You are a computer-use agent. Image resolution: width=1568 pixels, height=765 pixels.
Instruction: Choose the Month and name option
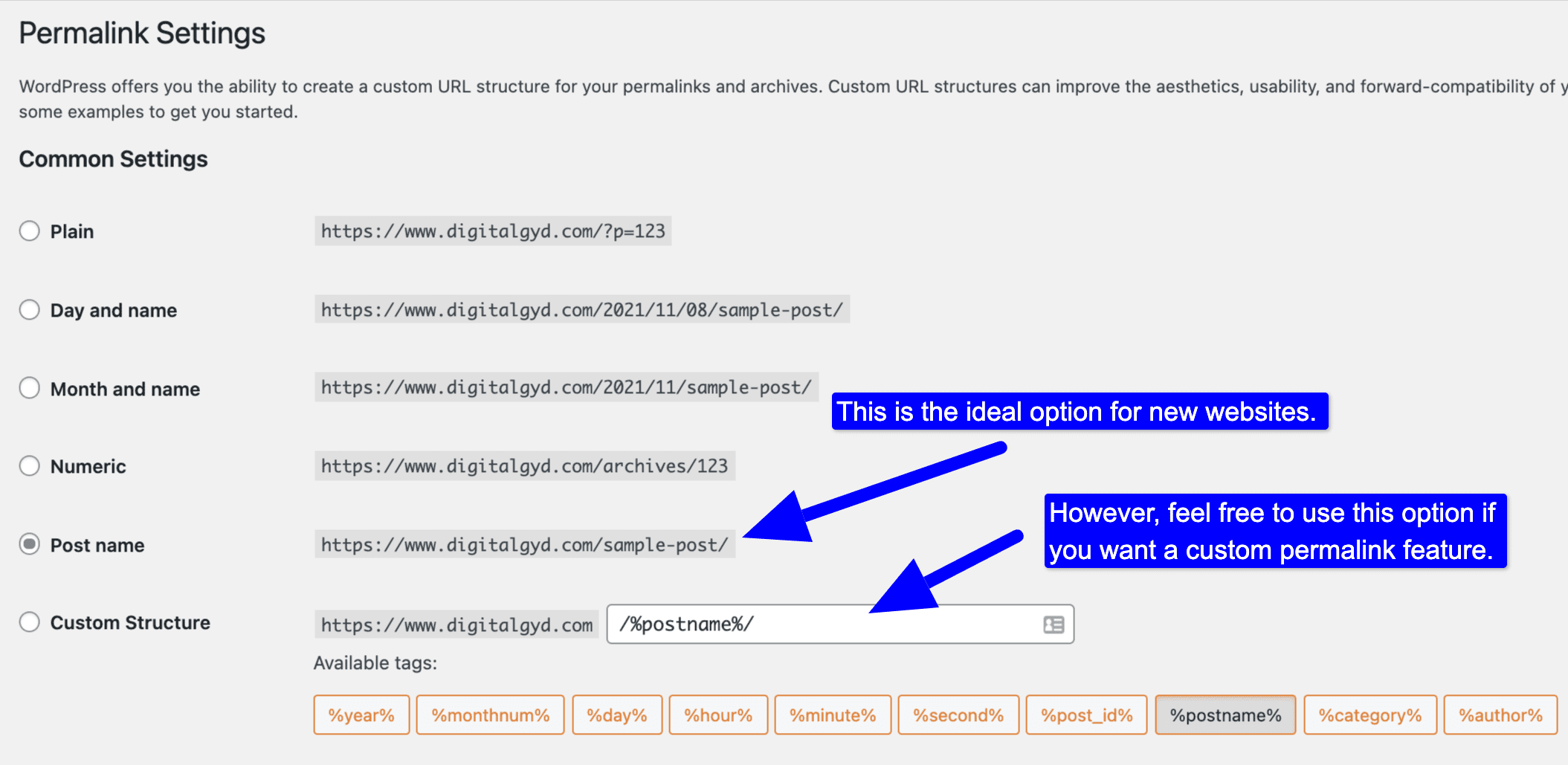pyautogui.click(x=30, y=388)
